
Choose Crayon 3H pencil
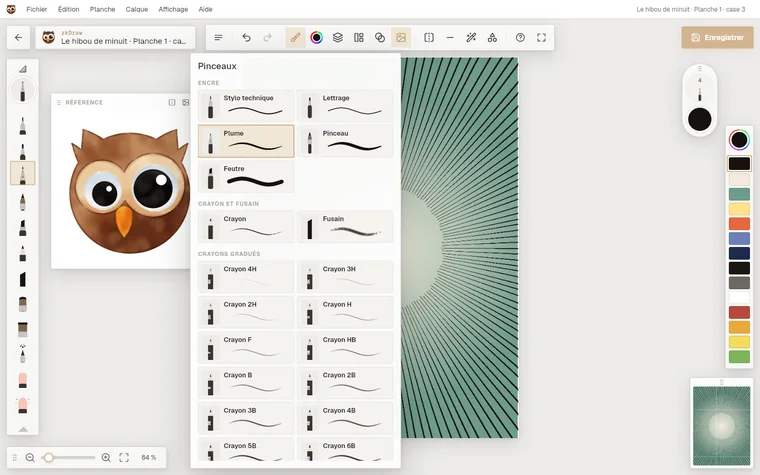(x=345, y=277)
